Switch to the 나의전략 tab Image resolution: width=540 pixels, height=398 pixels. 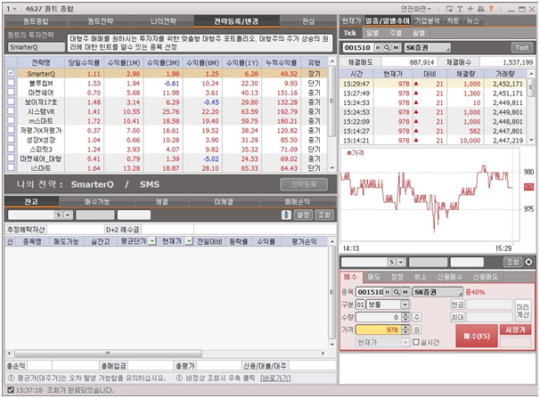coord(163,21)
